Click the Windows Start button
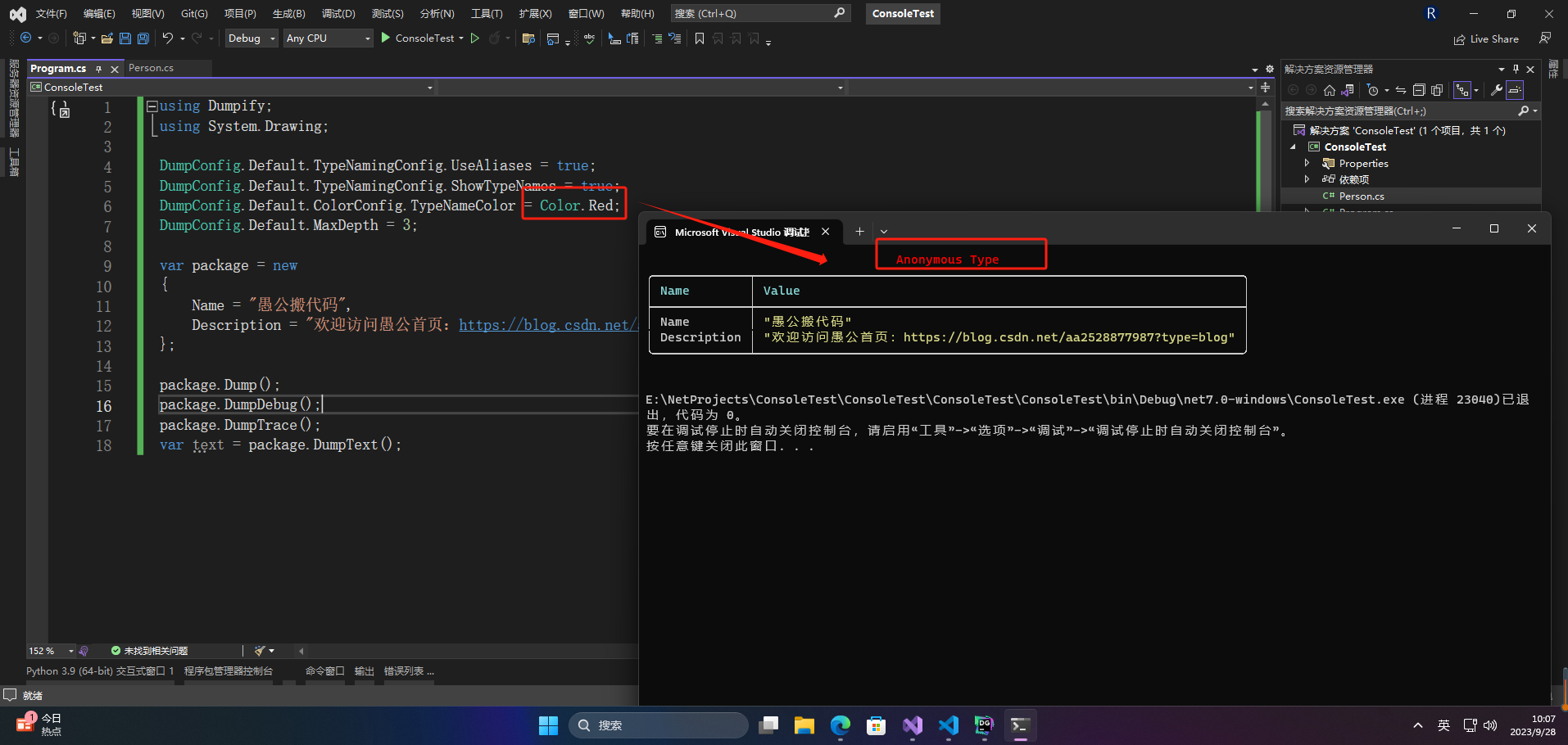The image size is (1568, 745). [548, 725]
